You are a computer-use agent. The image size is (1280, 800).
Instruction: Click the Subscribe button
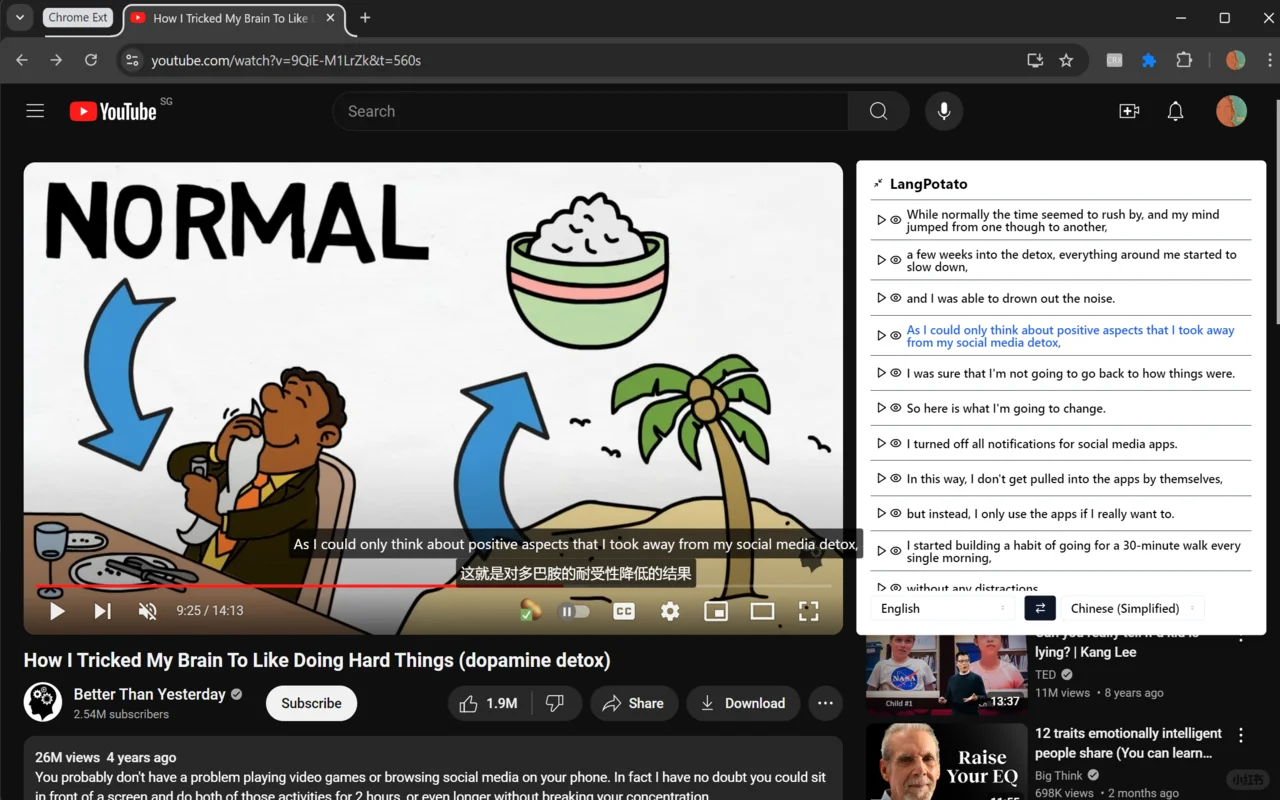coord(311,703)
